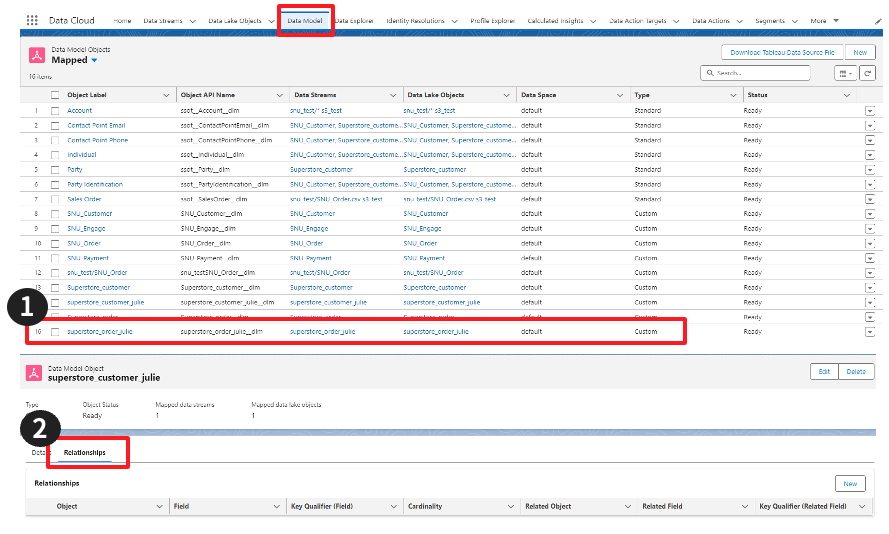Open superstore_customer_julie object label link
The width and height of the screenshot is (889, 534).
[x=105, y=303]
